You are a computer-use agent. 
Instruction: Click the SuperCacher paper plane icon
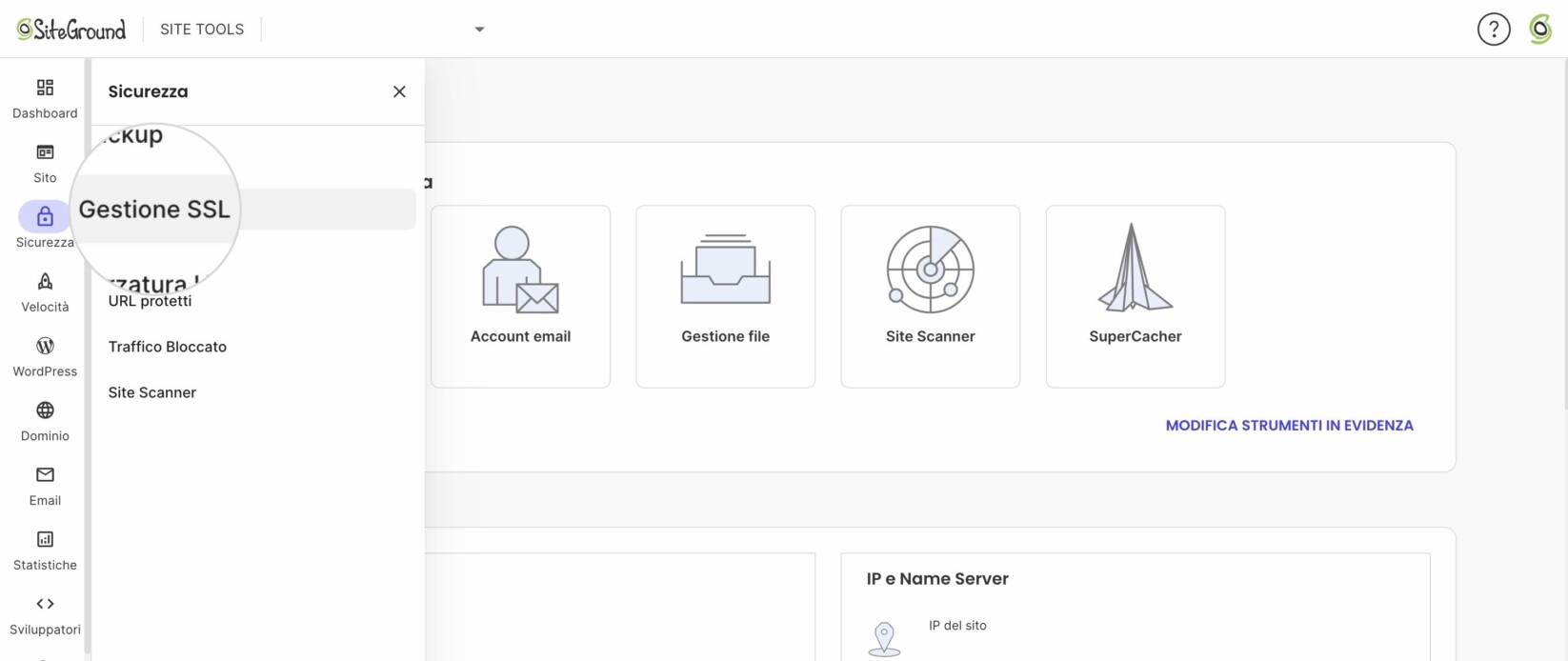(x=1136, y=268)
